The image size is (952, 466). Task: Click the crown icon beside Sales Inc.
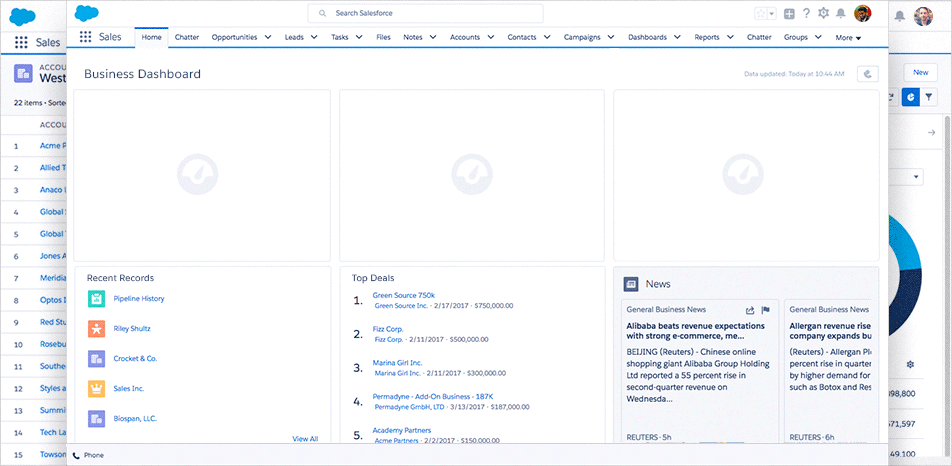coord(96,388)
